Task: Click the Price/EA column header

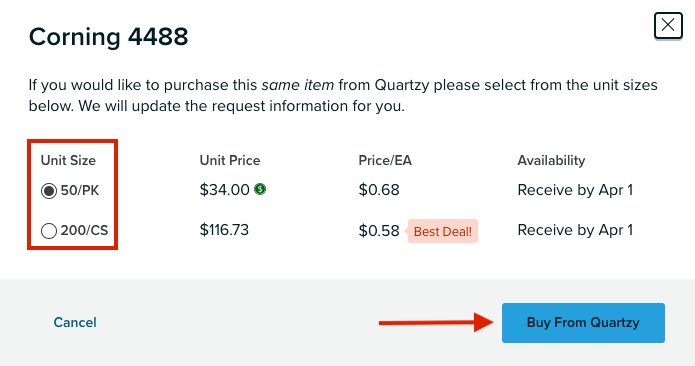Action: 385,160
